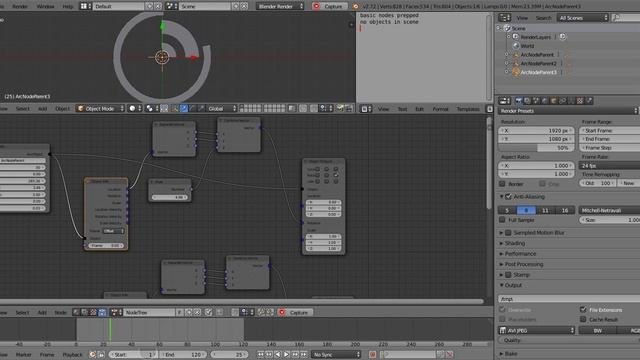The width and height of the screenshot is (640, 360).
Task: Click the timeline End frame 120 field
Action: 182,354
